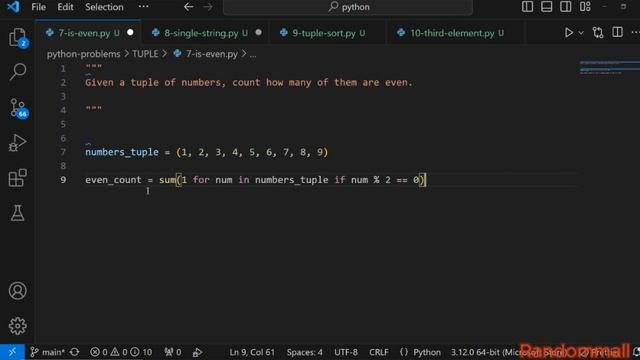640x360 pixels.
Task: Open the Edit menu
Action: [65, 7]
